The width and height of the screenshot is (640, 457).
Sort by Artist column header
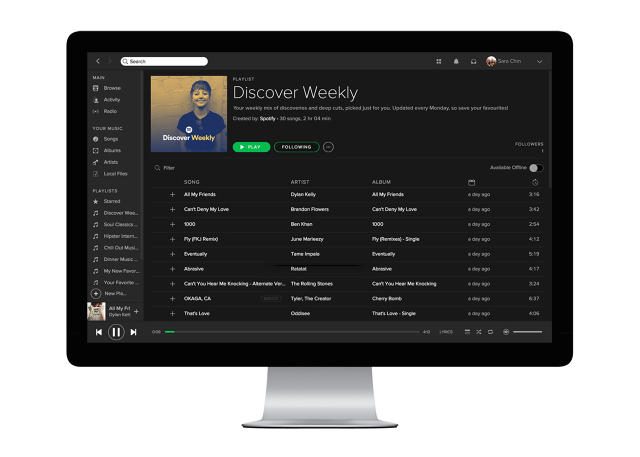300,182
